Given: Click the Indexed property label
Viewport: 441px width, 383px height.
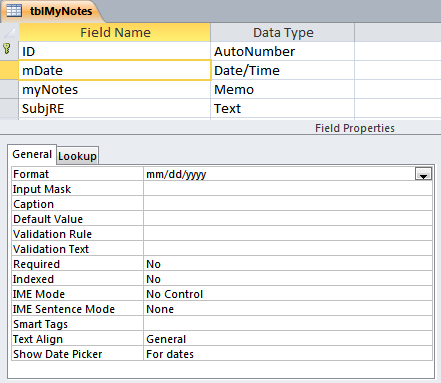Looking at the screenshot, I should [x=33, y=279].
